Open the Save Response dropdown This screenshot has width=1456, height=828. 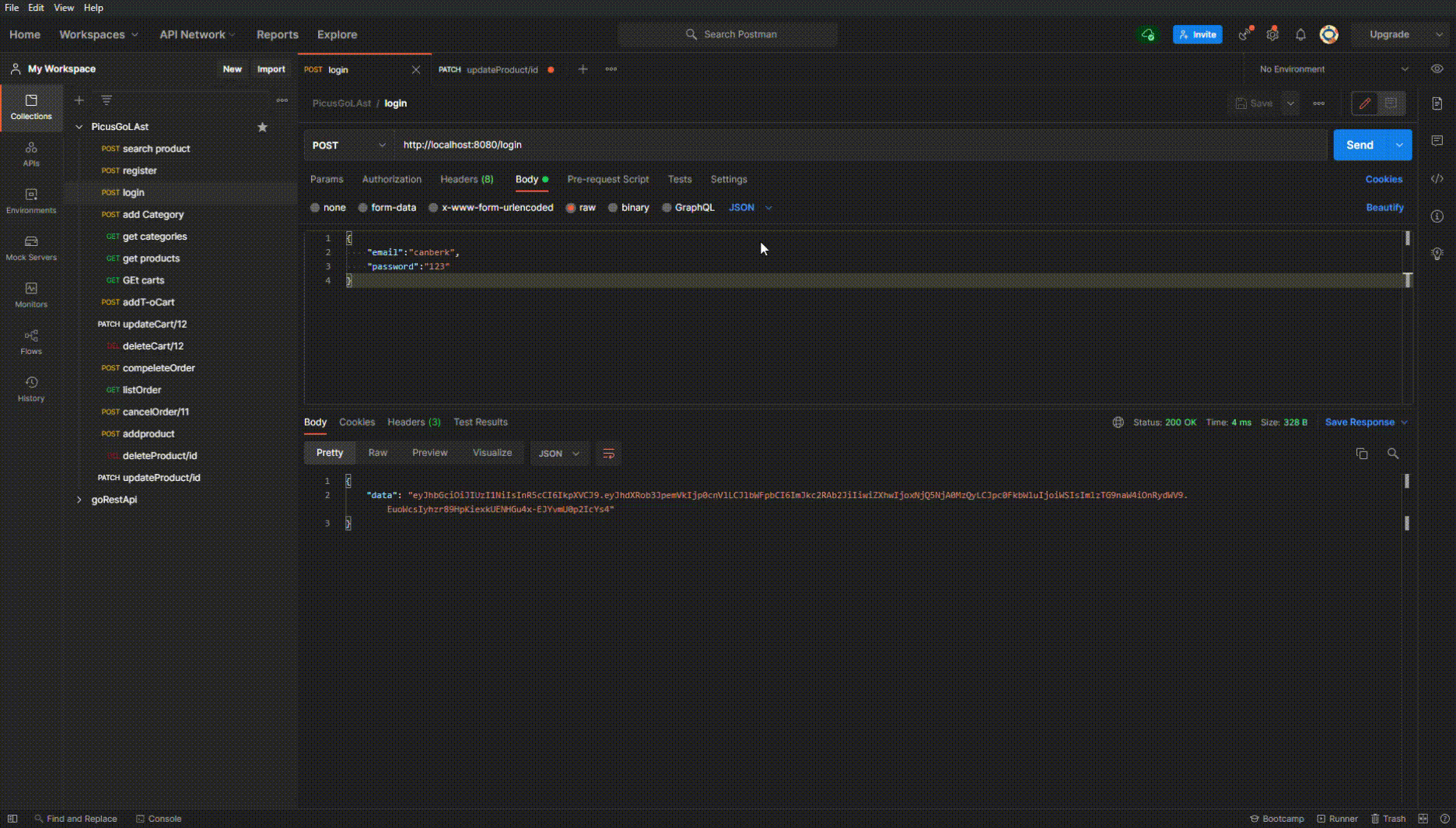click(1367, 423)
